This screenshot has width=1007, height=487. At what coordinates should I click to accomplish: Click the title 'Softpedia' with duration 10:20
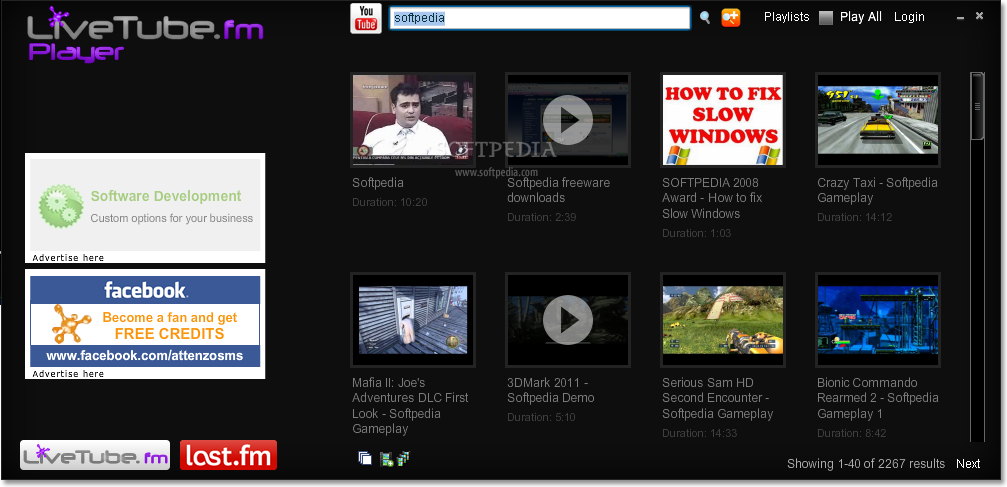pyautogui.click(x=378, y=183)
